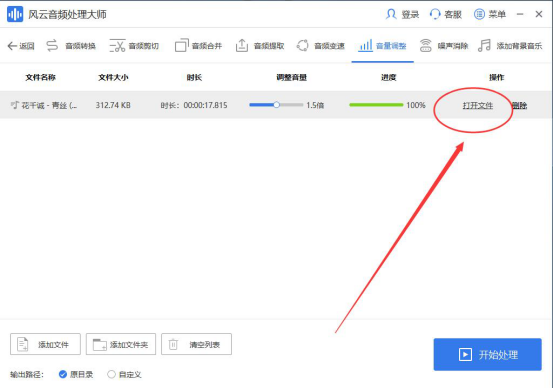Click the 添加文件夹 button label

pos(129,345)
